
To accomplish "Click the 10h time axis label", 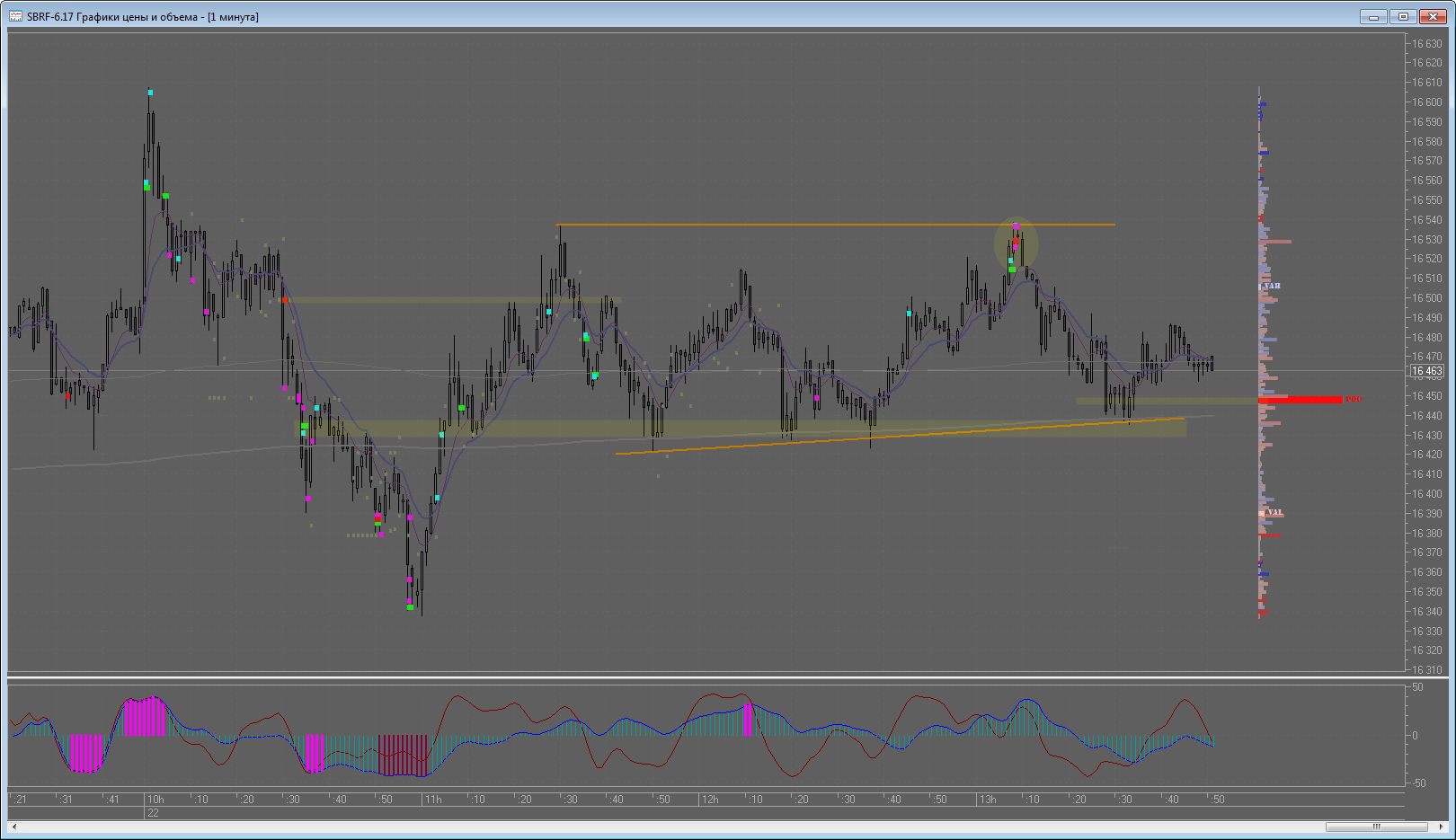I will click(x=155, y=800).
